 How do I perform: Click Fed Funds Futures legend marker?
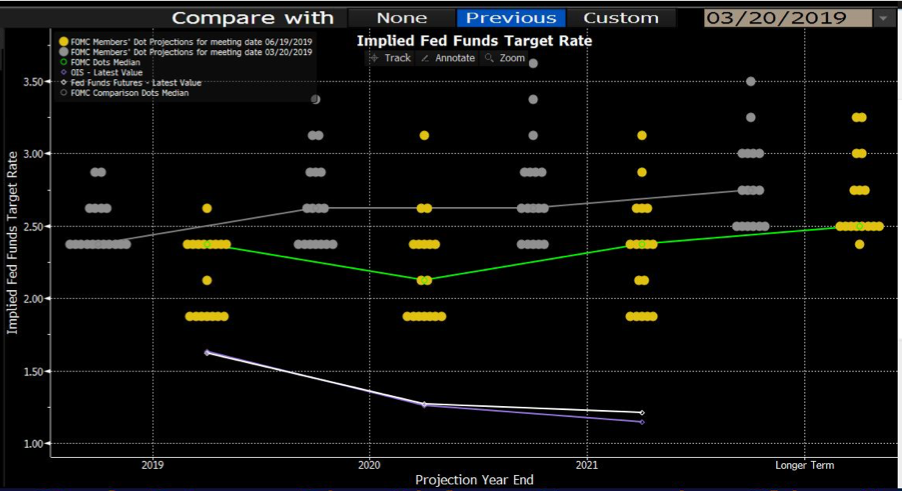point(63,82)
